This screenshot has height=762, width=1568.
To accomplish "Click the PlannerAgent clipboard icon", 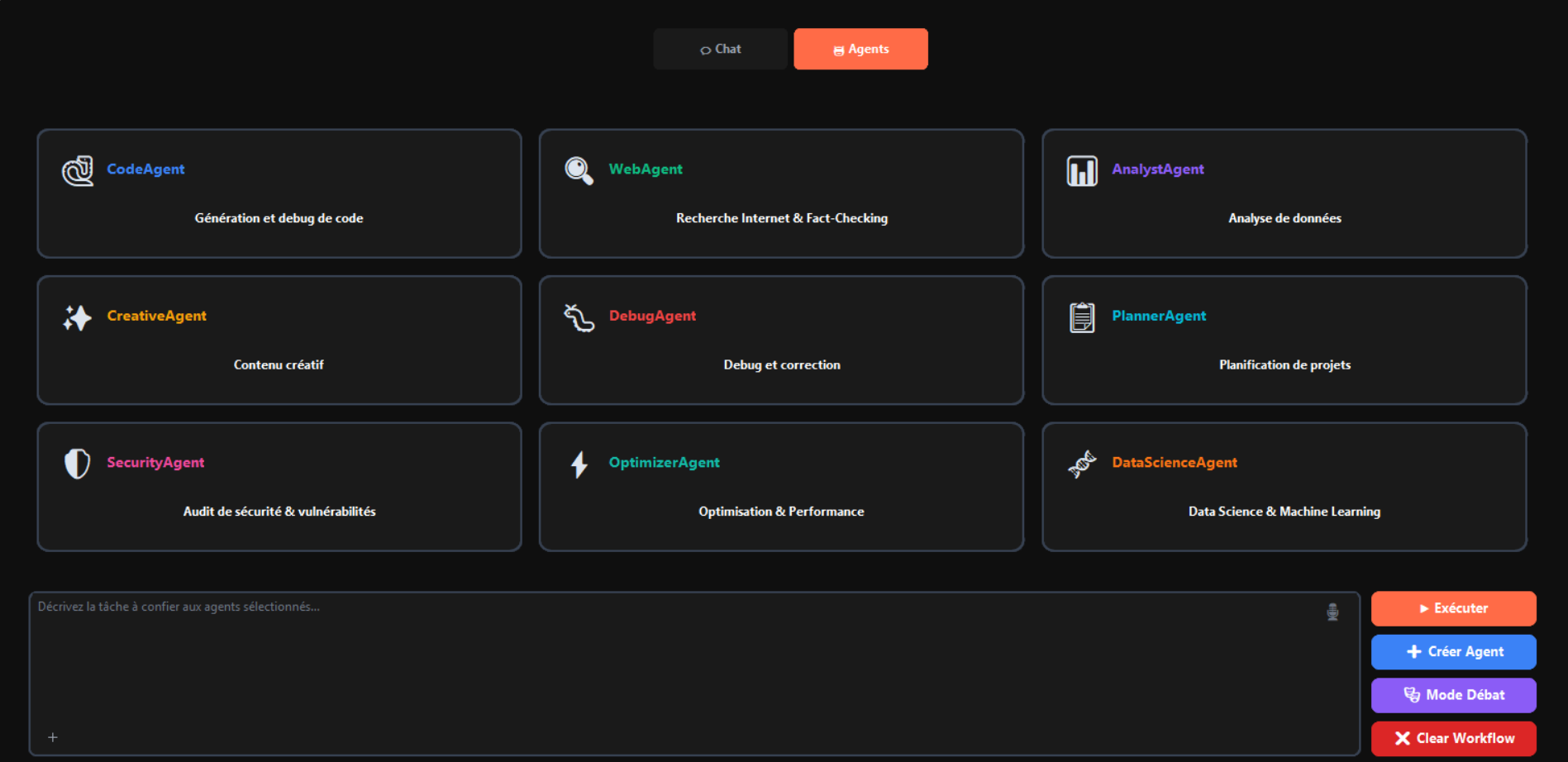I will [1082, 317].
